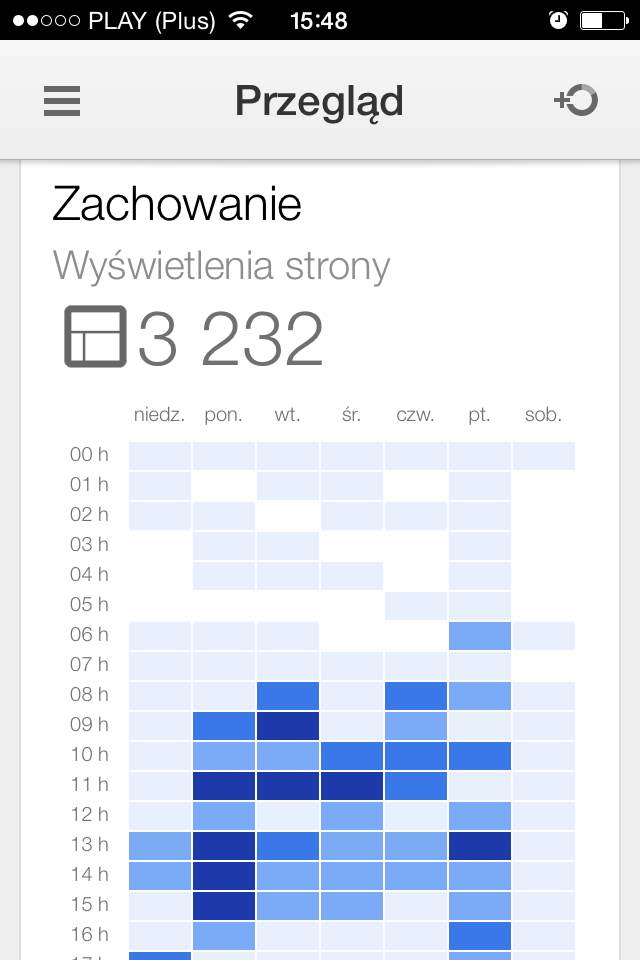The width and height of the screenshot is (640, 960).
Task: Tap the Wi-Fi status icon
Action: tap(240, 20)
